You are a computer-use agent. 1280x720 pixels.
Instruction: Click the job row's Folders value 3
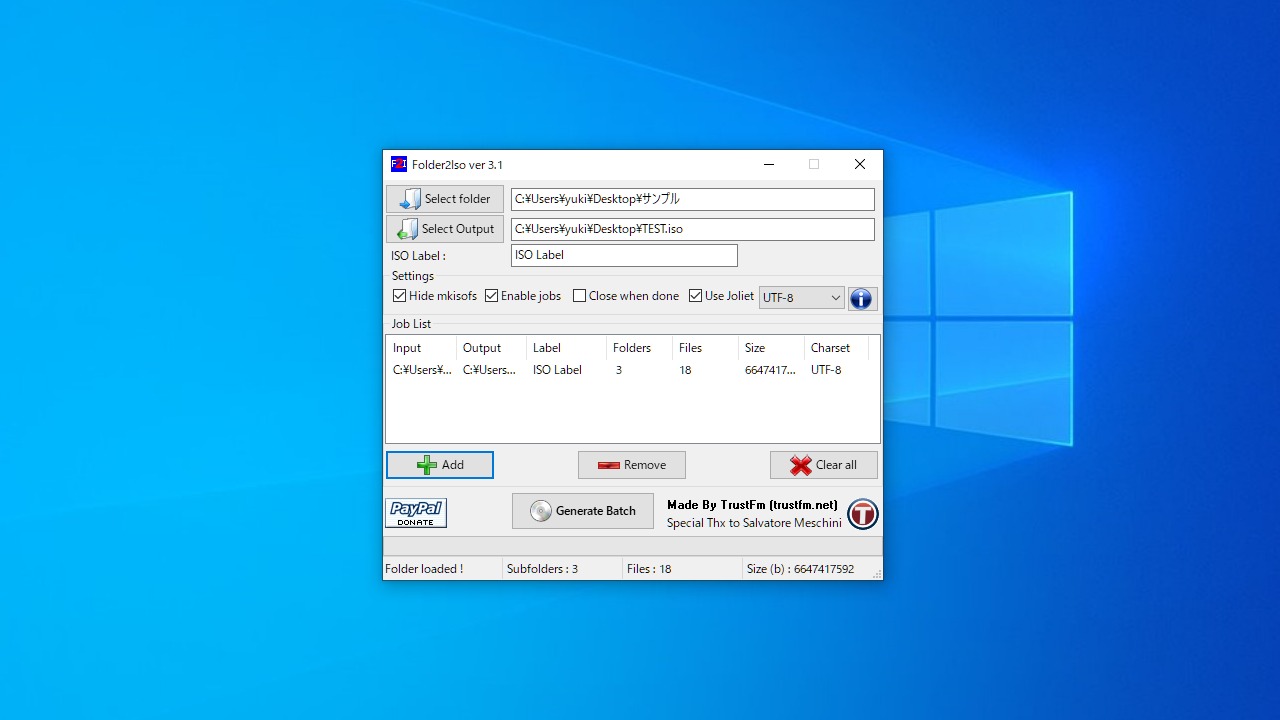[619, 370]
